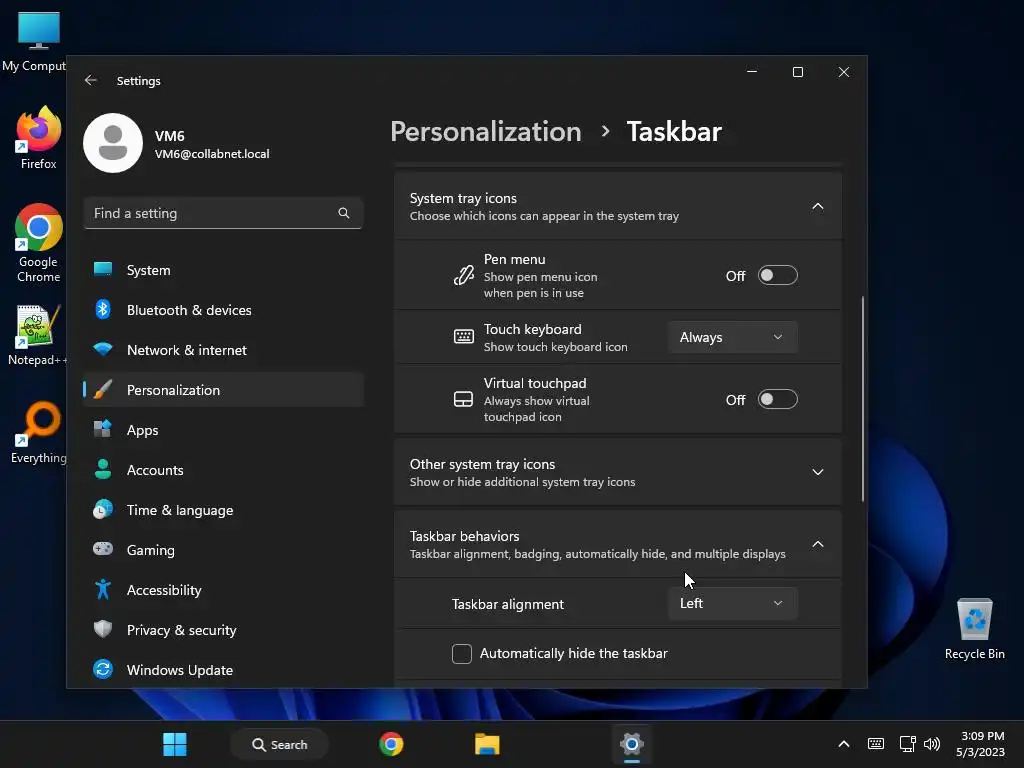Click the Apps icon in sidebar

pos(103,430)
